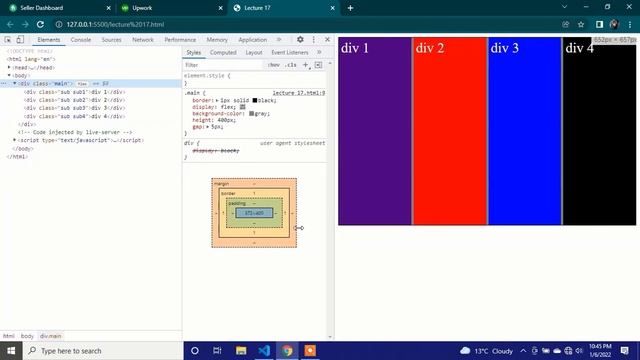Open the Chrome profile avatar
This screenshot has height=360, width=640.
coord(614,24)
